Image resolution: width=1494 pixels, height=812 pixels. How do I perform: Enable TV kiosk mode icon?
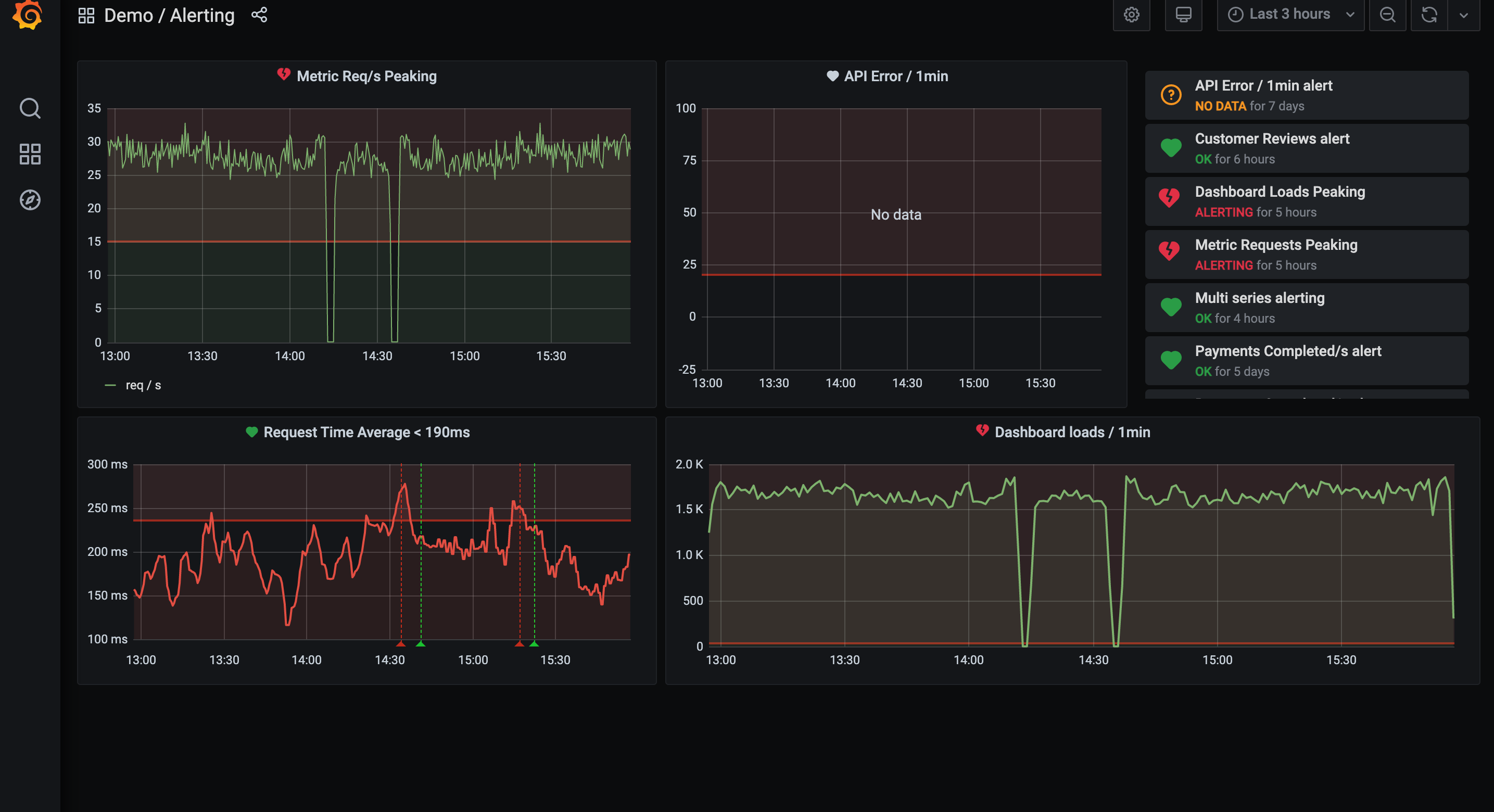(1183, 15)
